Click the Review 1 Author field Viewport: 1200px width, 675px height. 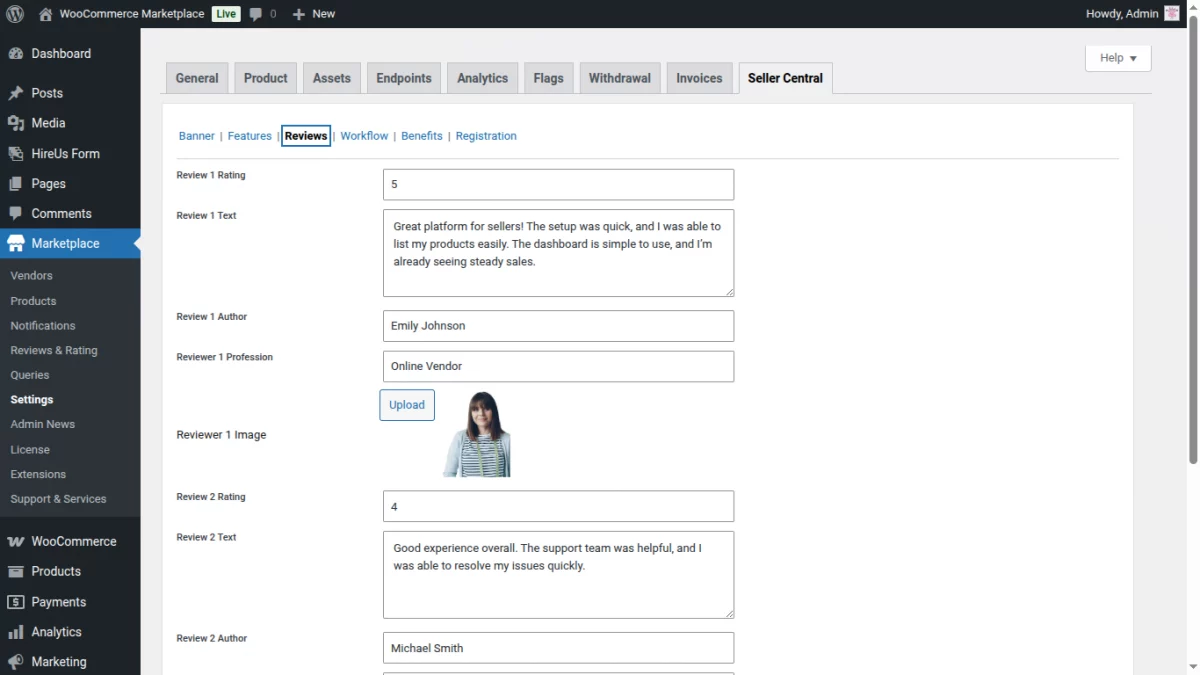(558, 326)
